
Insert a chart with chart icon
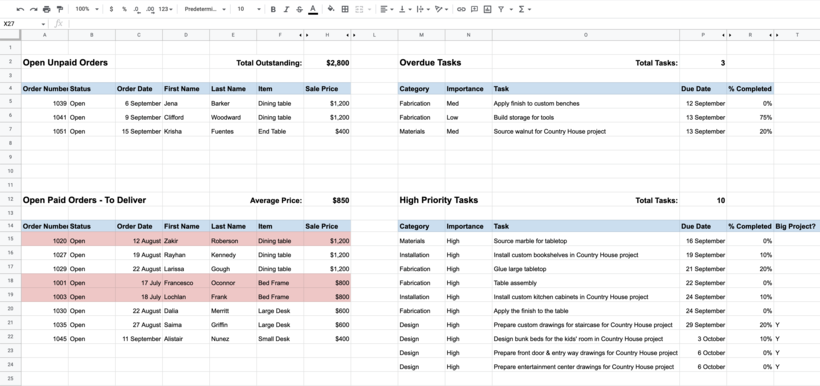point(487,9)
